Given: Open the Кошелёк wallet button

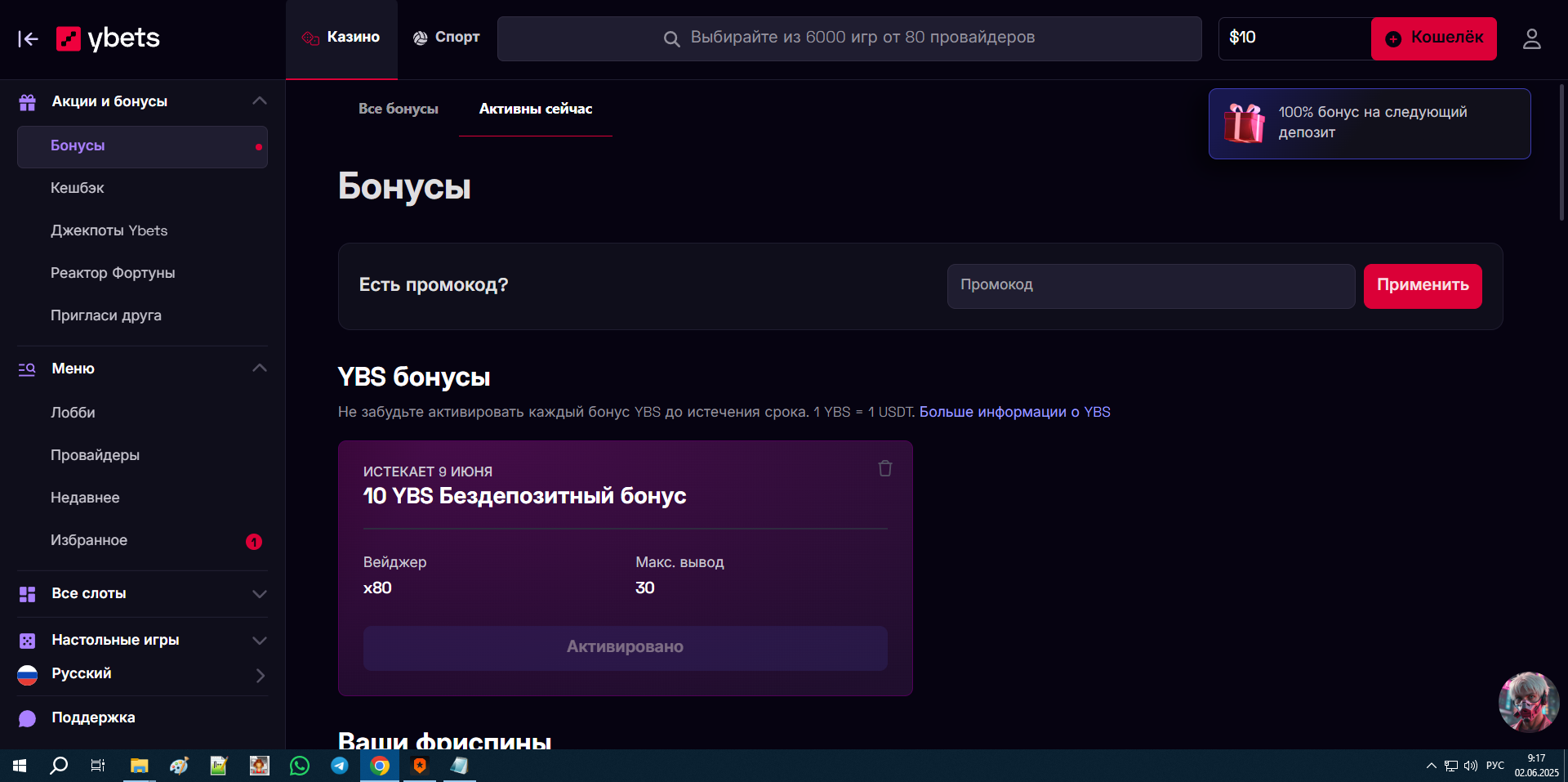Looking at the screenshot, I should pyautogui.click(x=1433, y=38).
